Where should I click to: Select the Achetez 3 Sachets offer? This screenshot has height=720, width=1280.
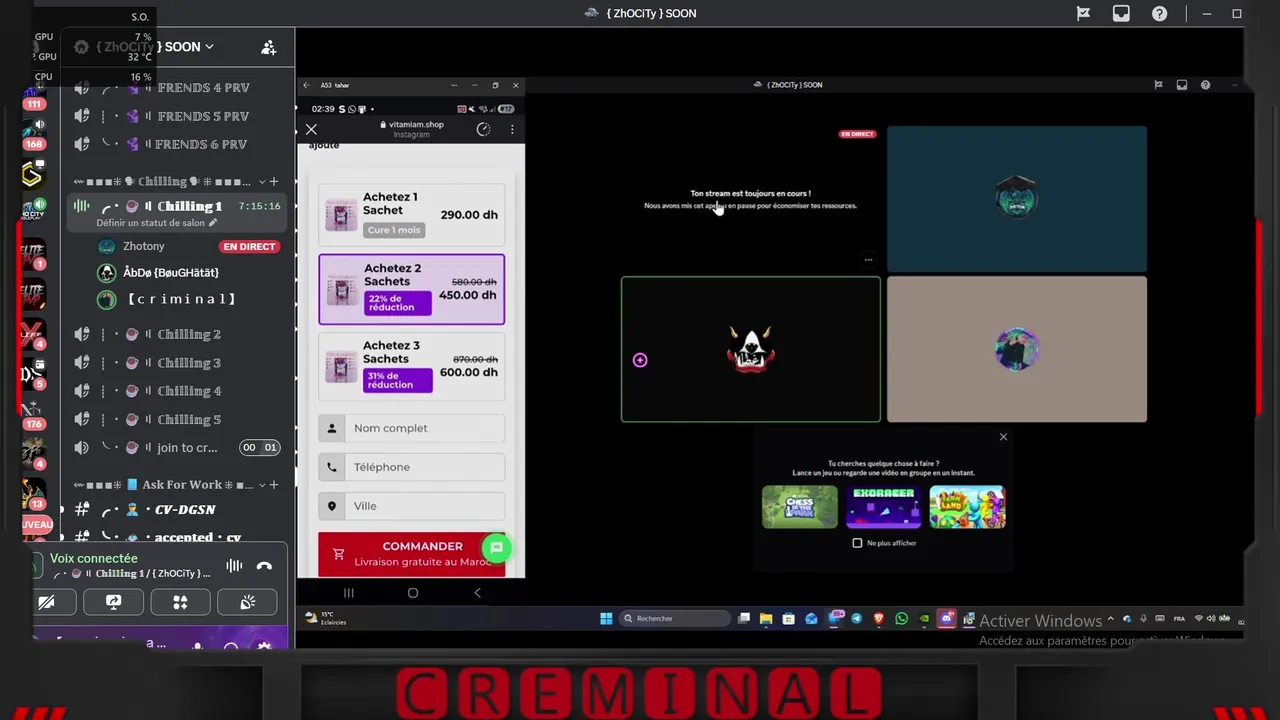click(x=411, y=366)
